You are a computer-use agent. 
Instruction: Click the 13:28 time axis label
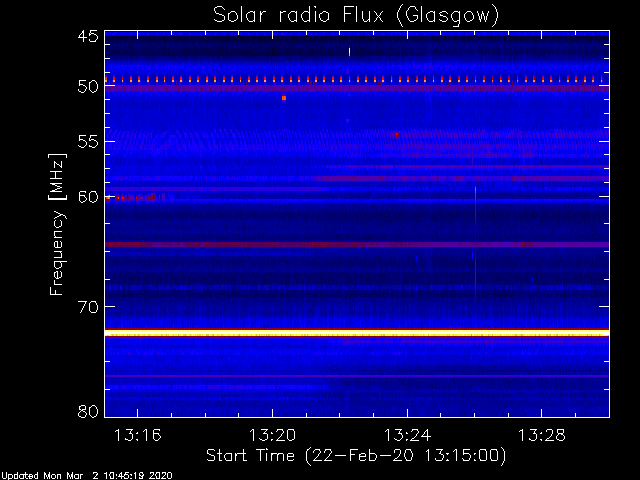tap(542, 436)
